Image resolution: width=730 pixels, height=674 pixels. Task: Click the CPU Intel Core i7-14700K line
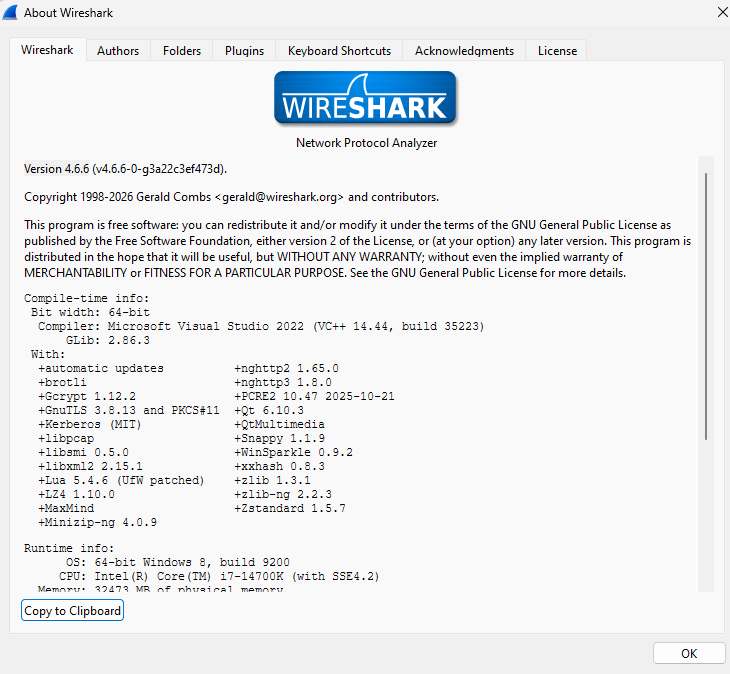tap(219, 576)
